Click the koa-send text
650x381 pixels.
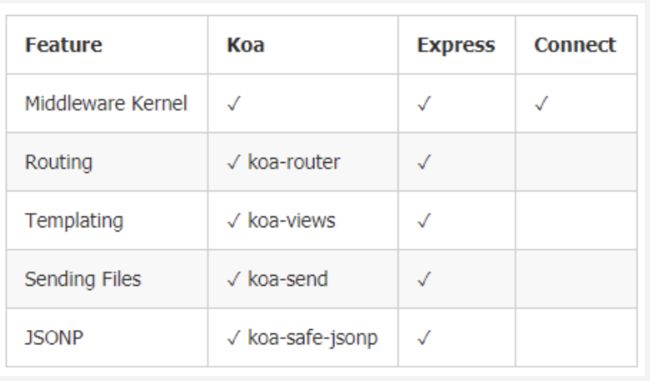288,279
